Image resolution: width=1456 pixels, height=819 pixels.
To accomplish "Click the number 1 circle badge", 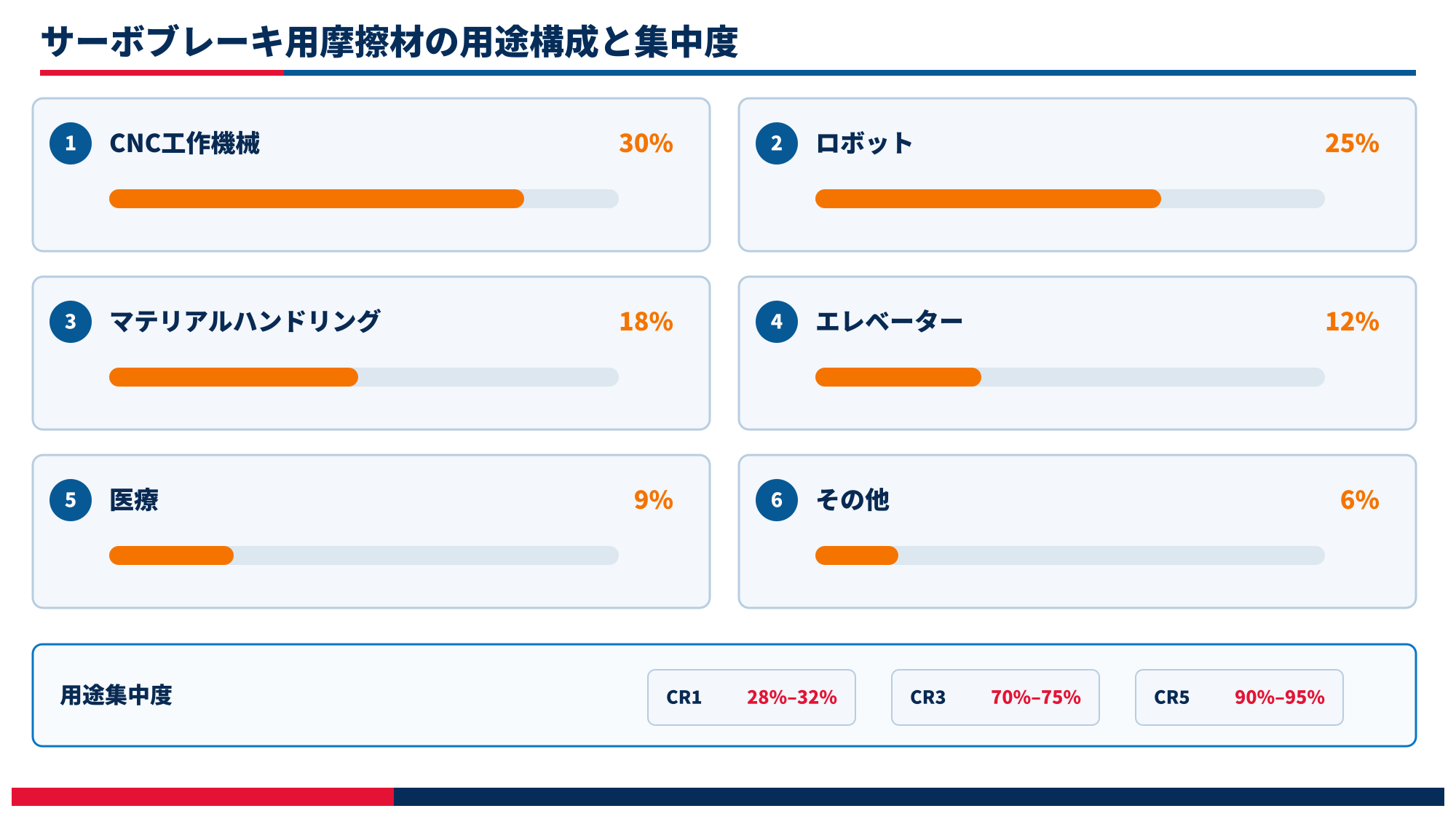I will [x=71, y=143].
